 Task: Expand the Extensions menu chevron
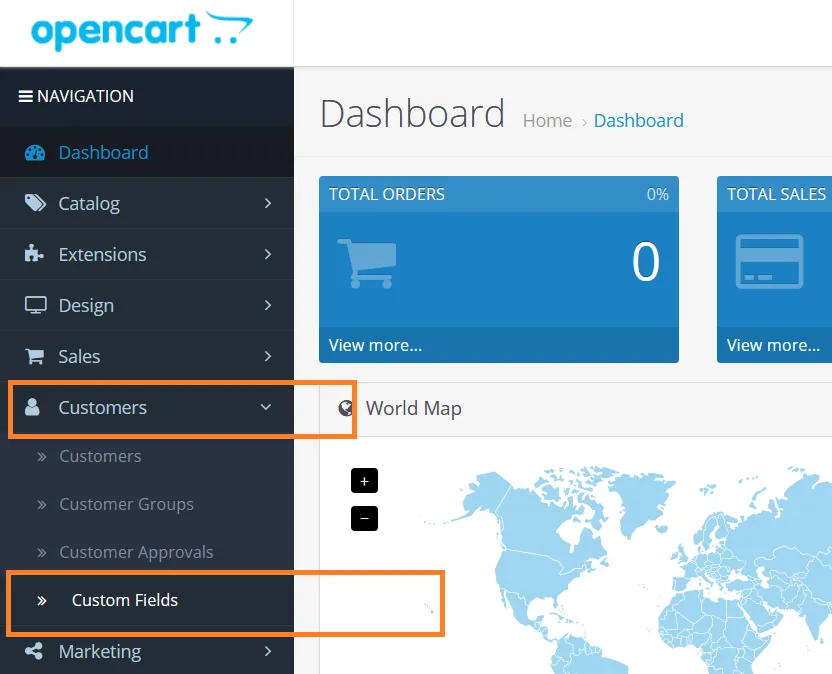[x=268, y=254]
